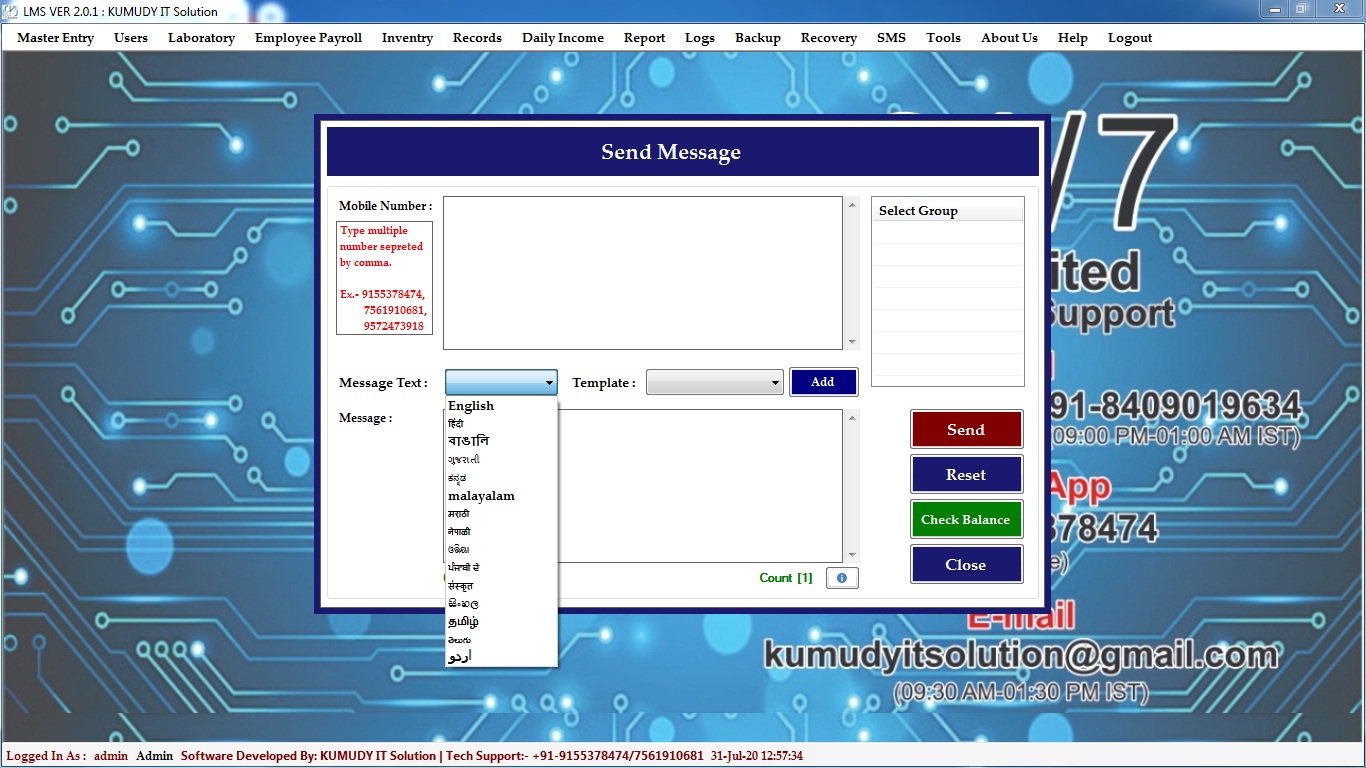Click the LMS application icon in title bar

(11, 11)
